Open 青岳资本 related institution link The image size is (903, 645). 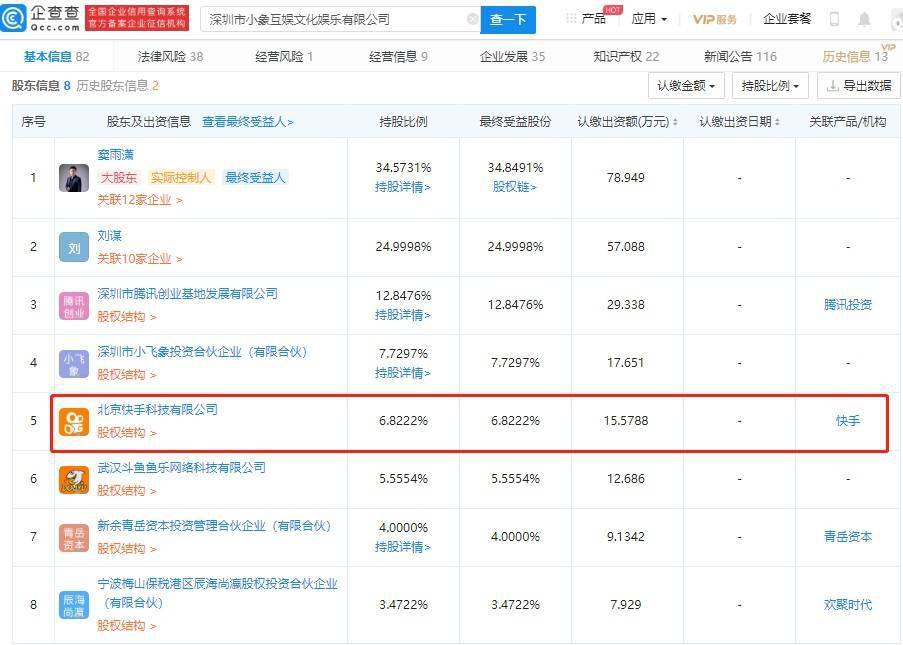(848, 537)
